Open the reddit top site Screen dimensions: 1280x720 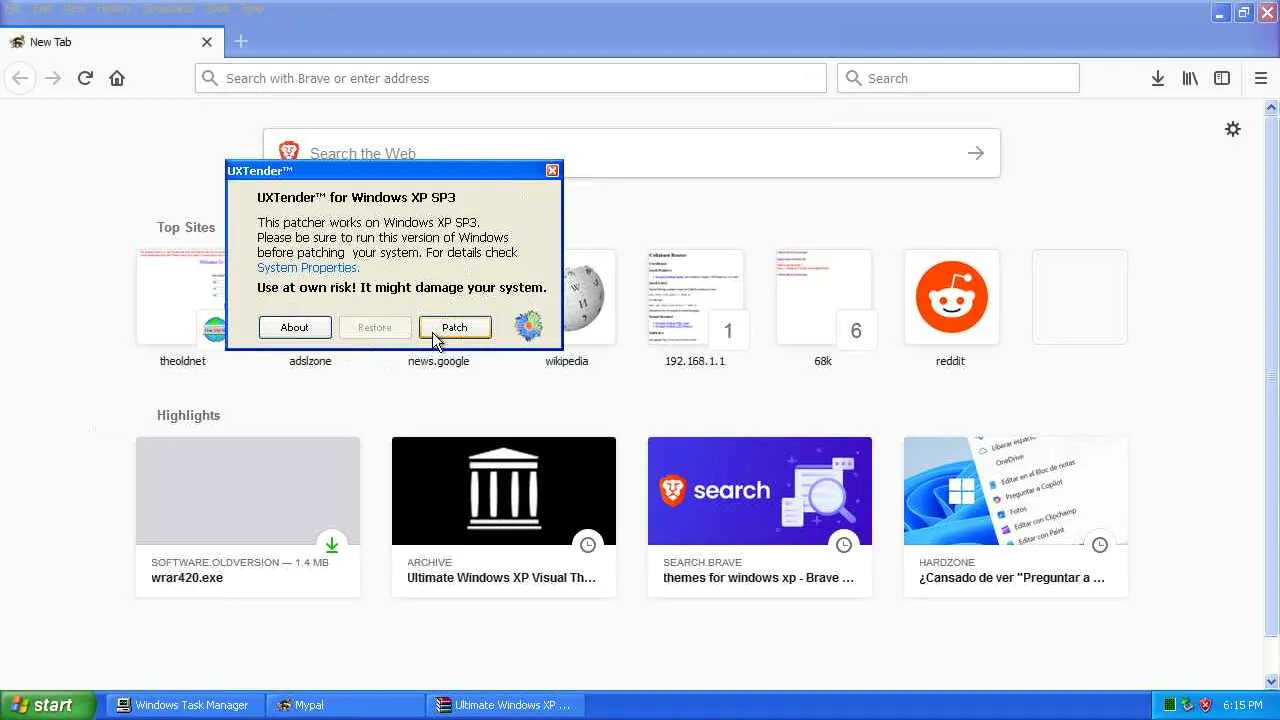pos(951,308)
